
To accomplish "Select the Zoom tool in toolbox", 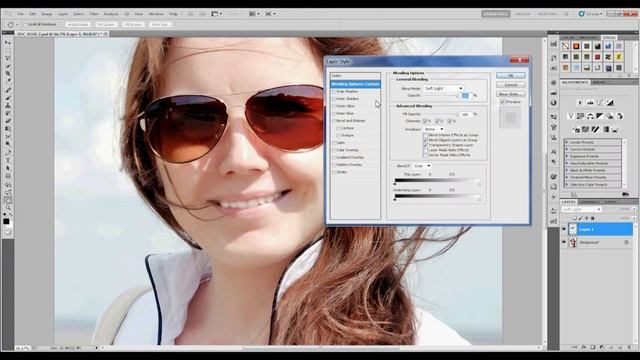I will [8, 208].
